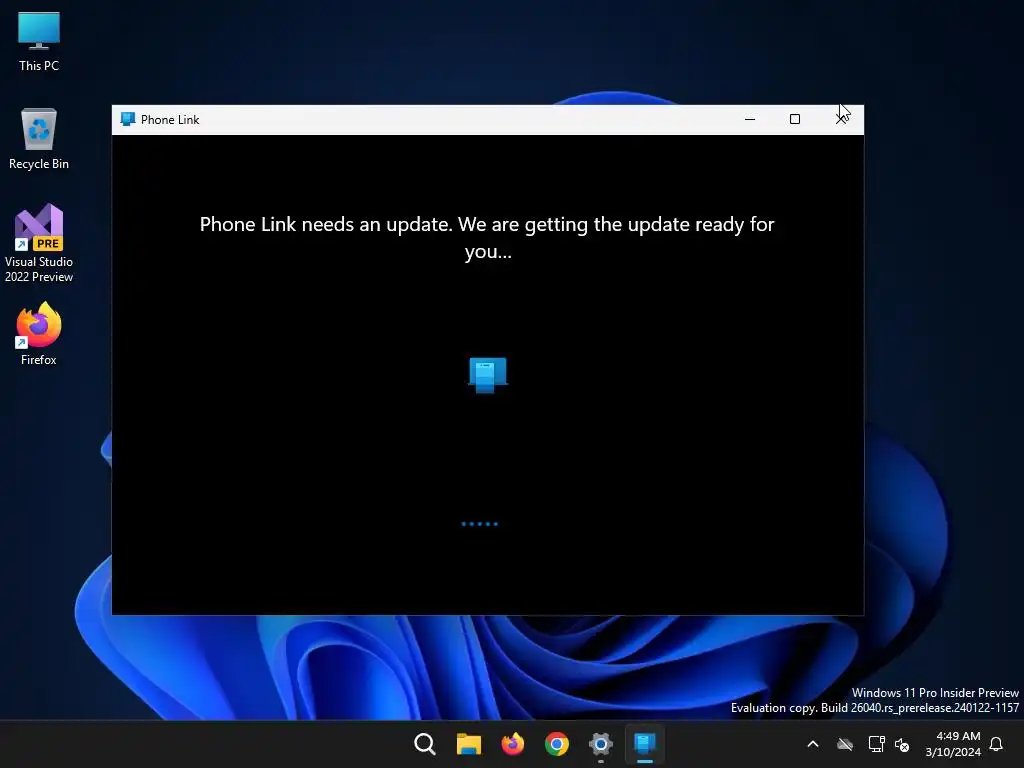1024x768 pixels.
Task: Launch Firefox from the taskbar
Action: [x=513, y=744]
